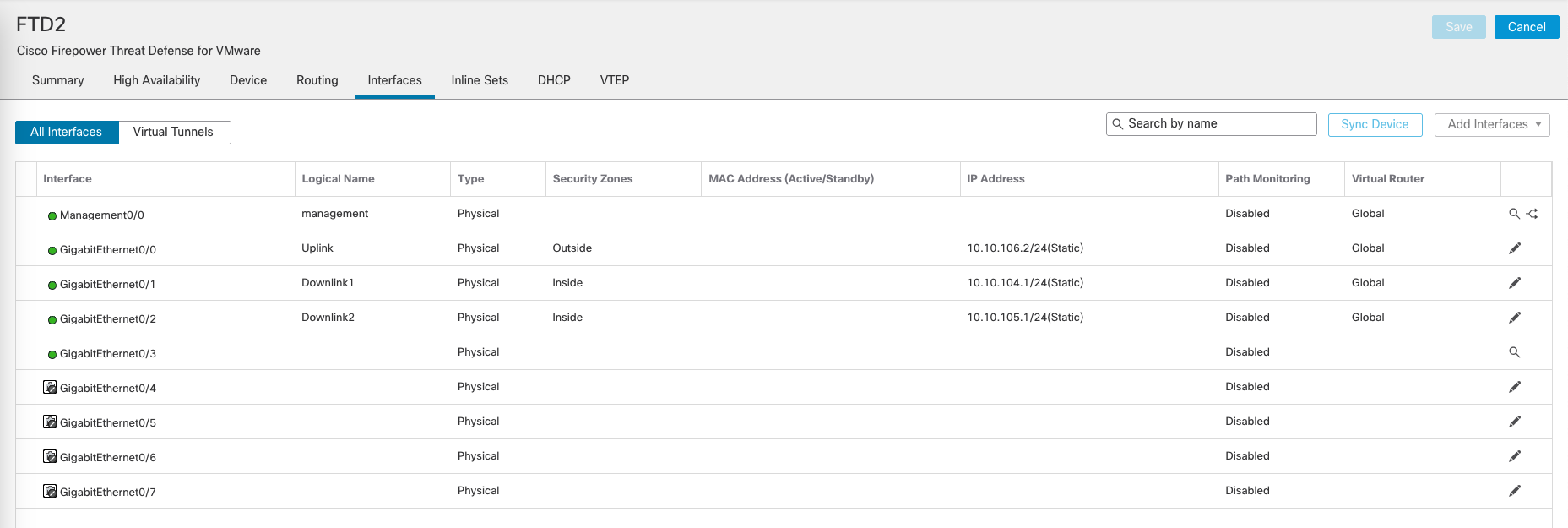
Task: Open the Routing tab
Action: [x=317, y=80]
